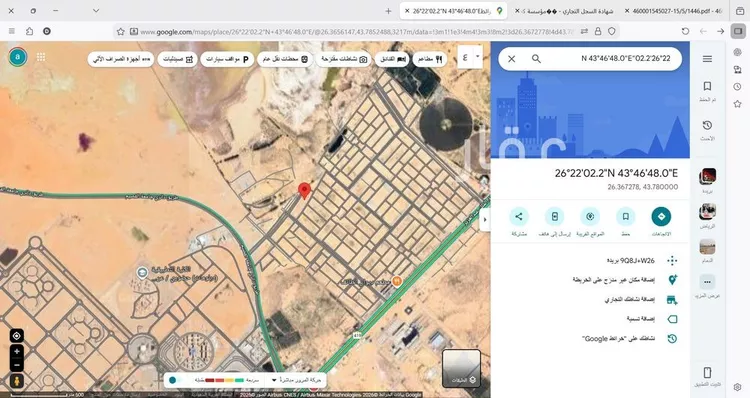Image resolution: width=750 pixels, height=398 pixels.
Task: Click the Hotels (الفنادق) filter chip
Action: point(392,59)
